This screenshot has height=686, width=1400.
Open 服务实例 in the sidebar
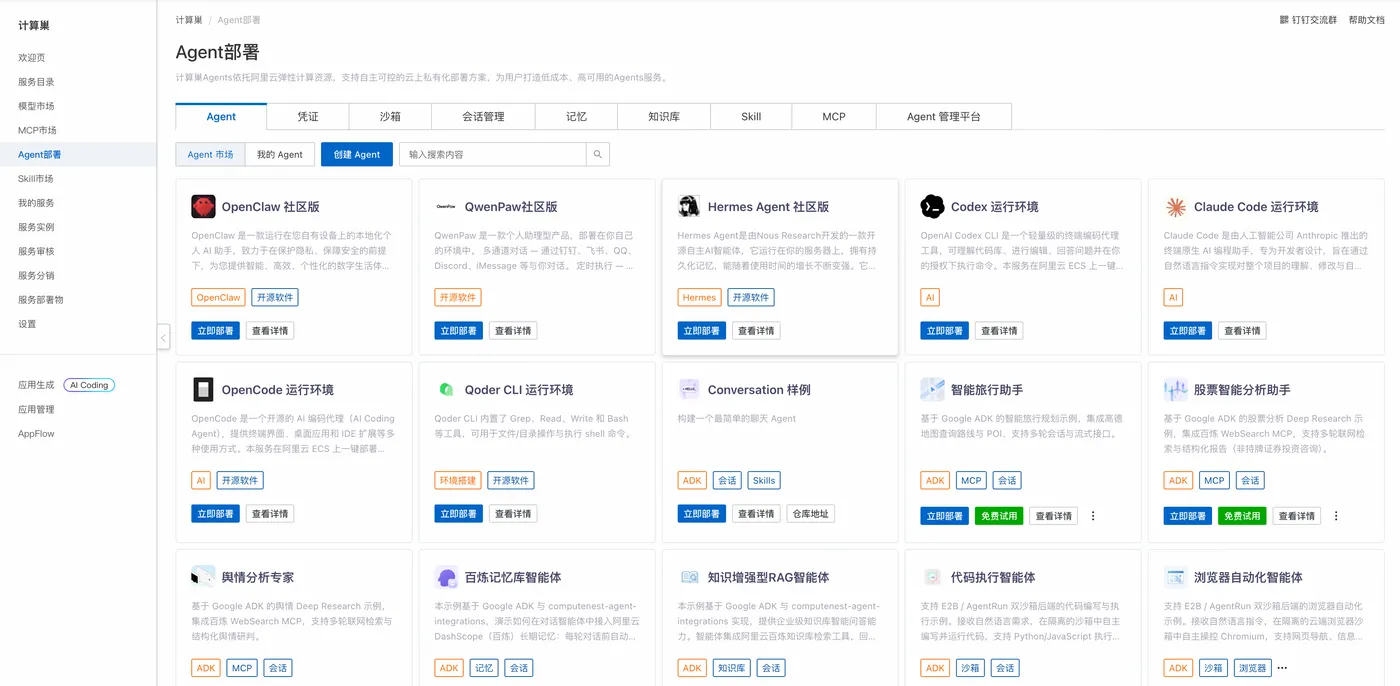36,227
